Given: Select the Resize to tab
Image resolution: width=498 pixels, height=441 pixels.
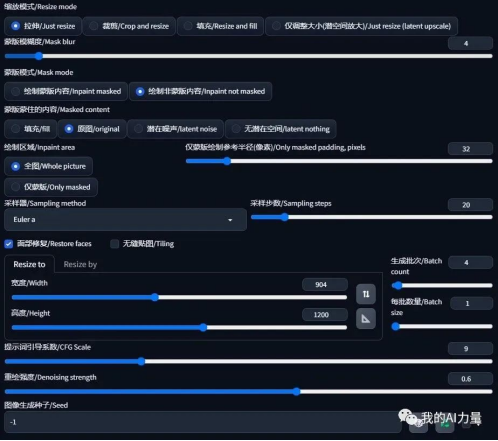Looking at the screenshot, I should coord(29,264).
